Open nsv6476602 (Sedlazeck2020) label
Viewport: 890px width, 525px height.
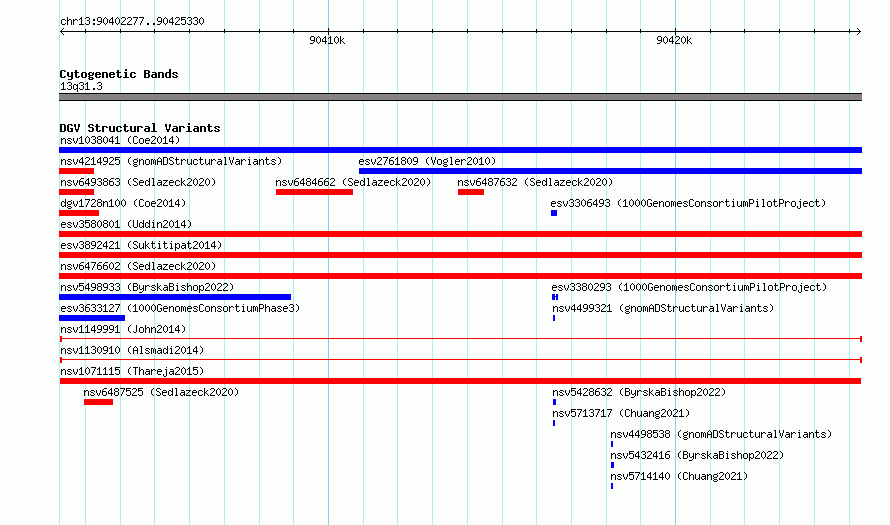pyautogui.click(x=138, y=266)
